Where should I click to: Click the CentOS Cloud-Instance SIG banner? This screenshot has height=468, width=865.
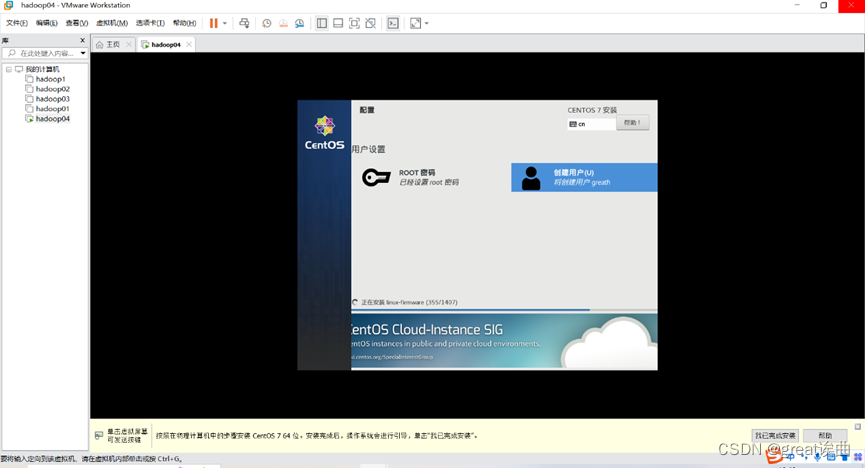click(504, 341)
